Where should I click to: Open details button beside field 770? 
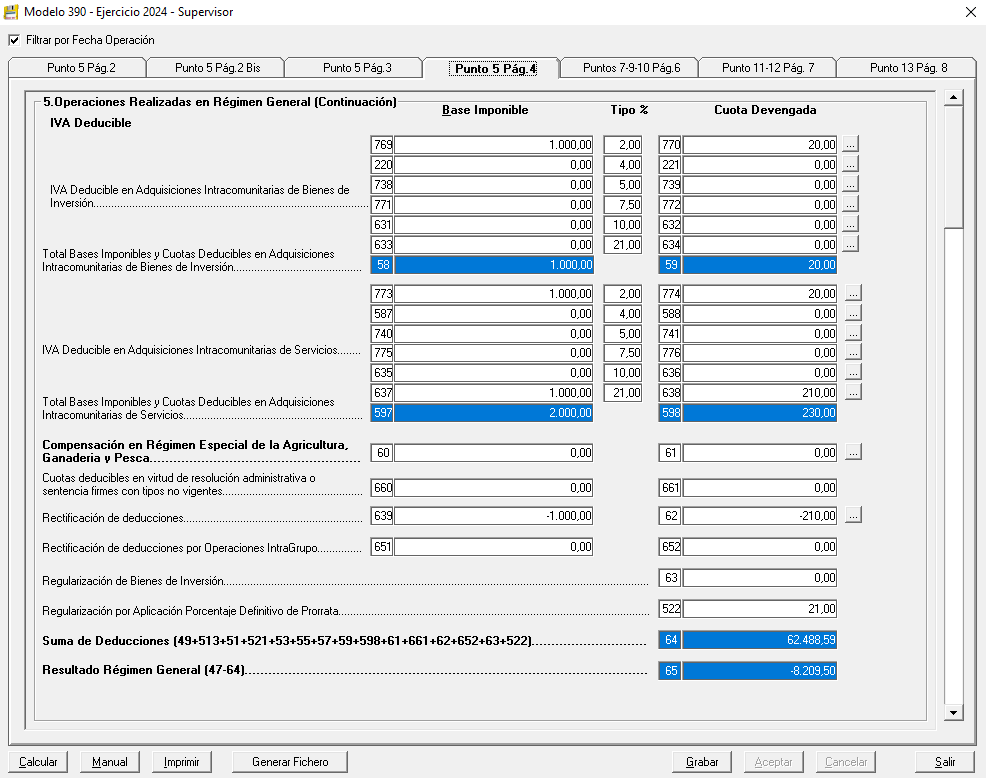click(x=850, y=144)
